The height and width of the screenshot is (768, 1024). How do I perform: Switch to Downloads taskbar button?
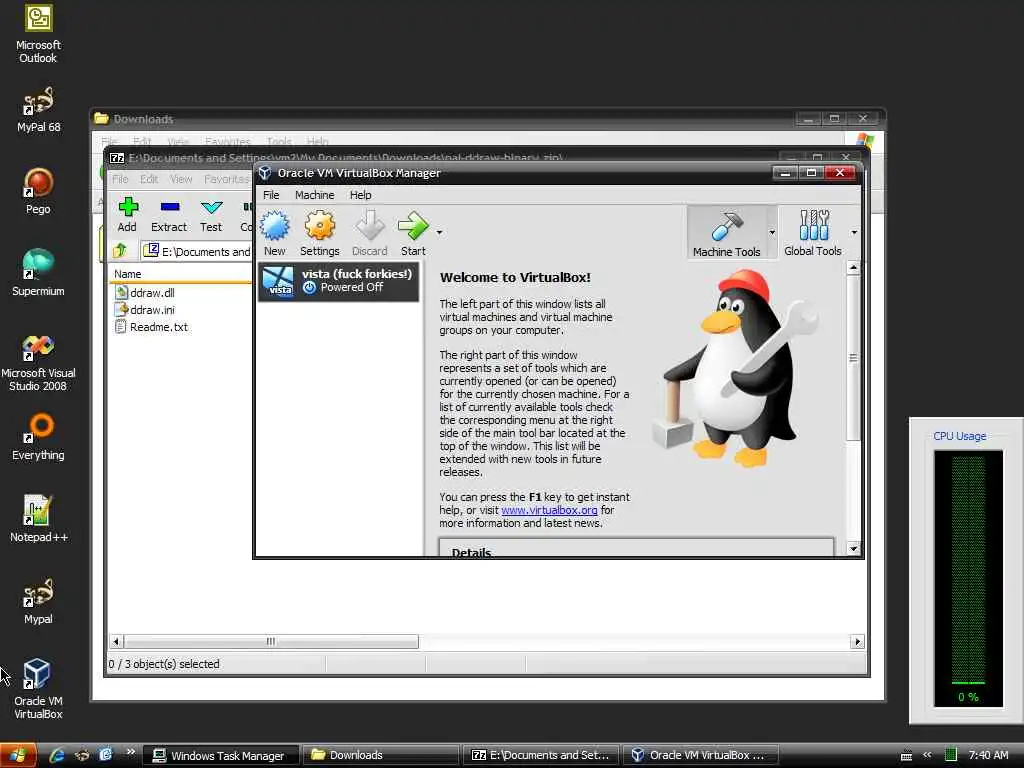381,756
